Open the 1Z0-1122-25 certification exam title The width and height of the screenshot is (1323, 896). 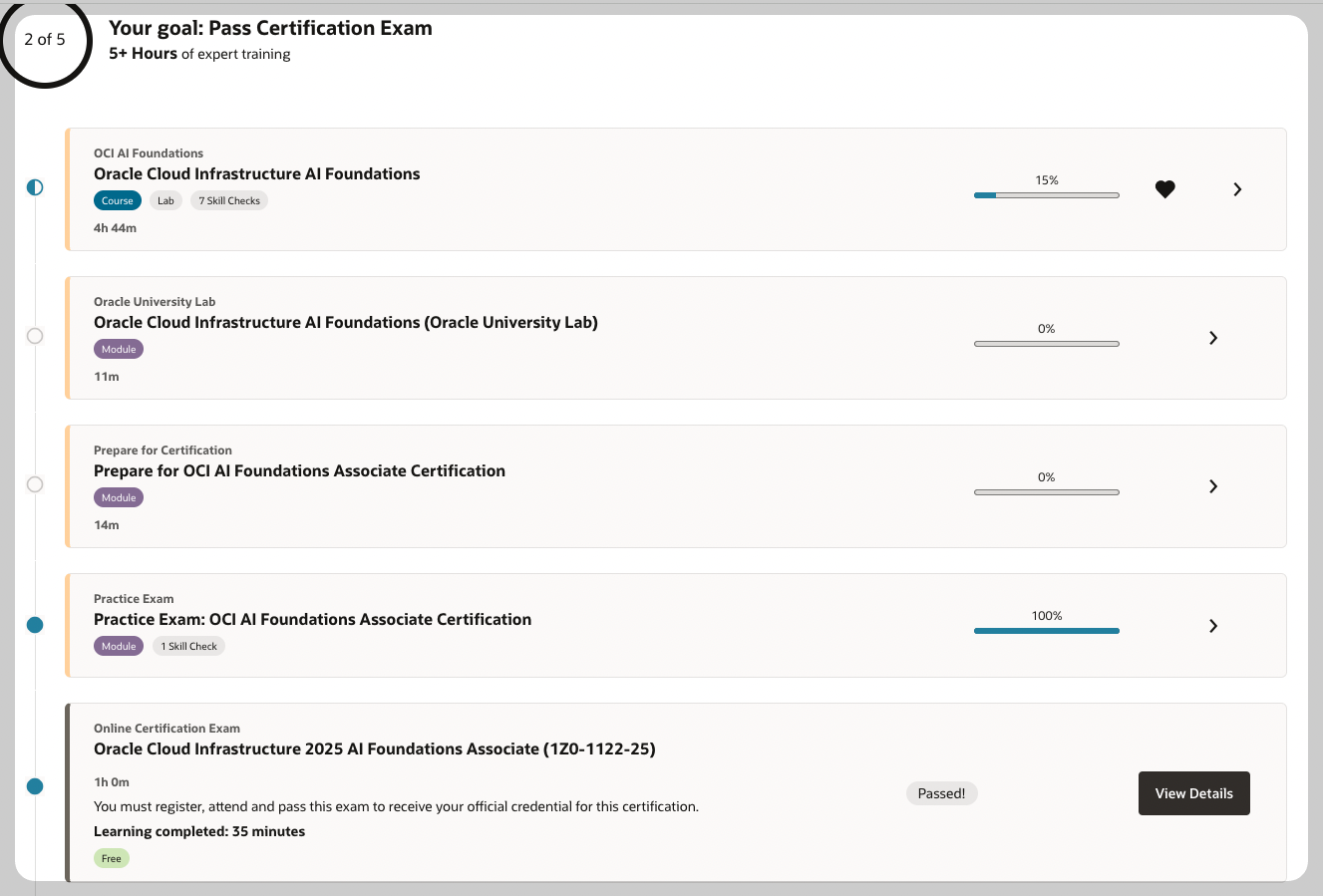375,748
